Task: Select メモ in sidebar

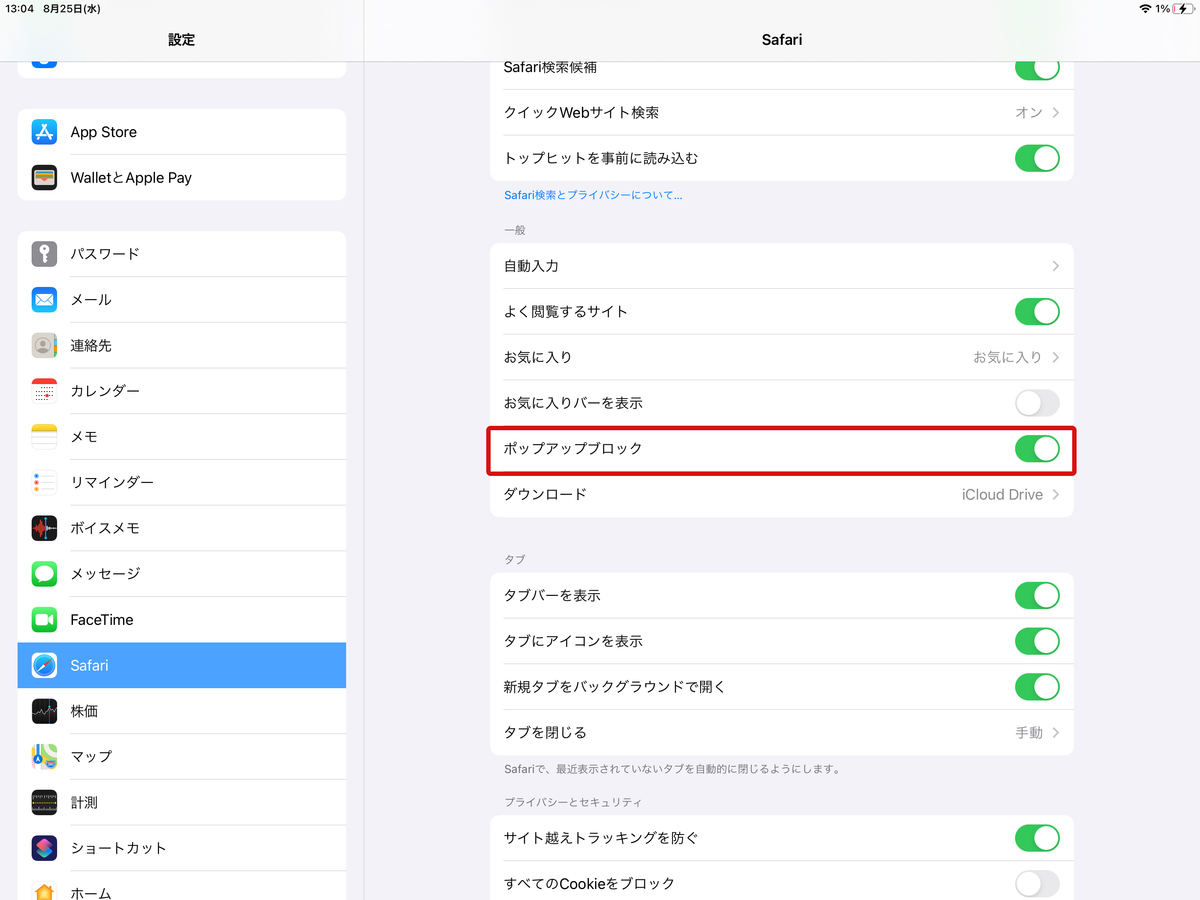Action: [x=182, y=437]
